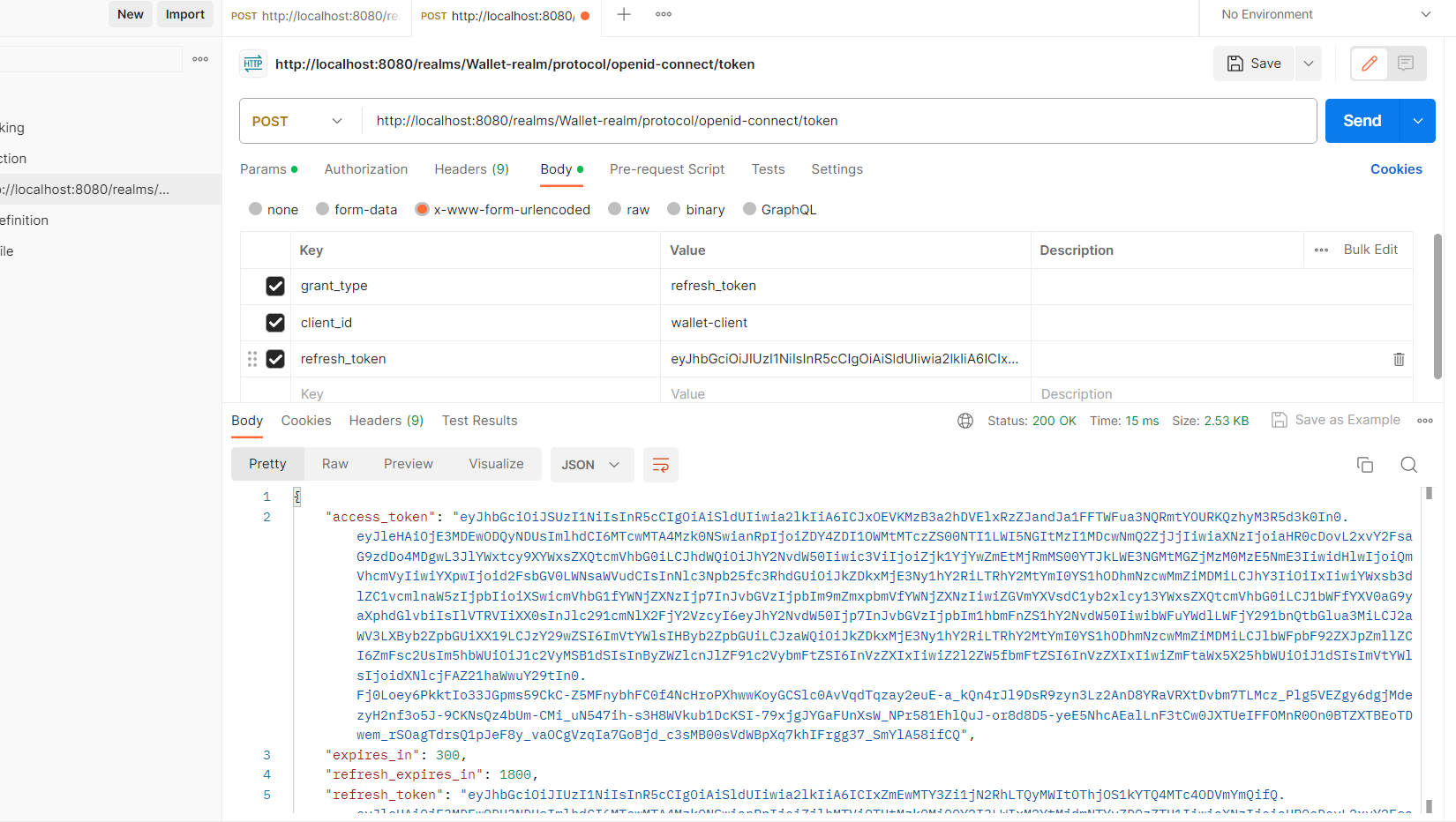1456x822 pixels.
Task: Expand the Save options arrow
Action: [x=1309, y=64]
